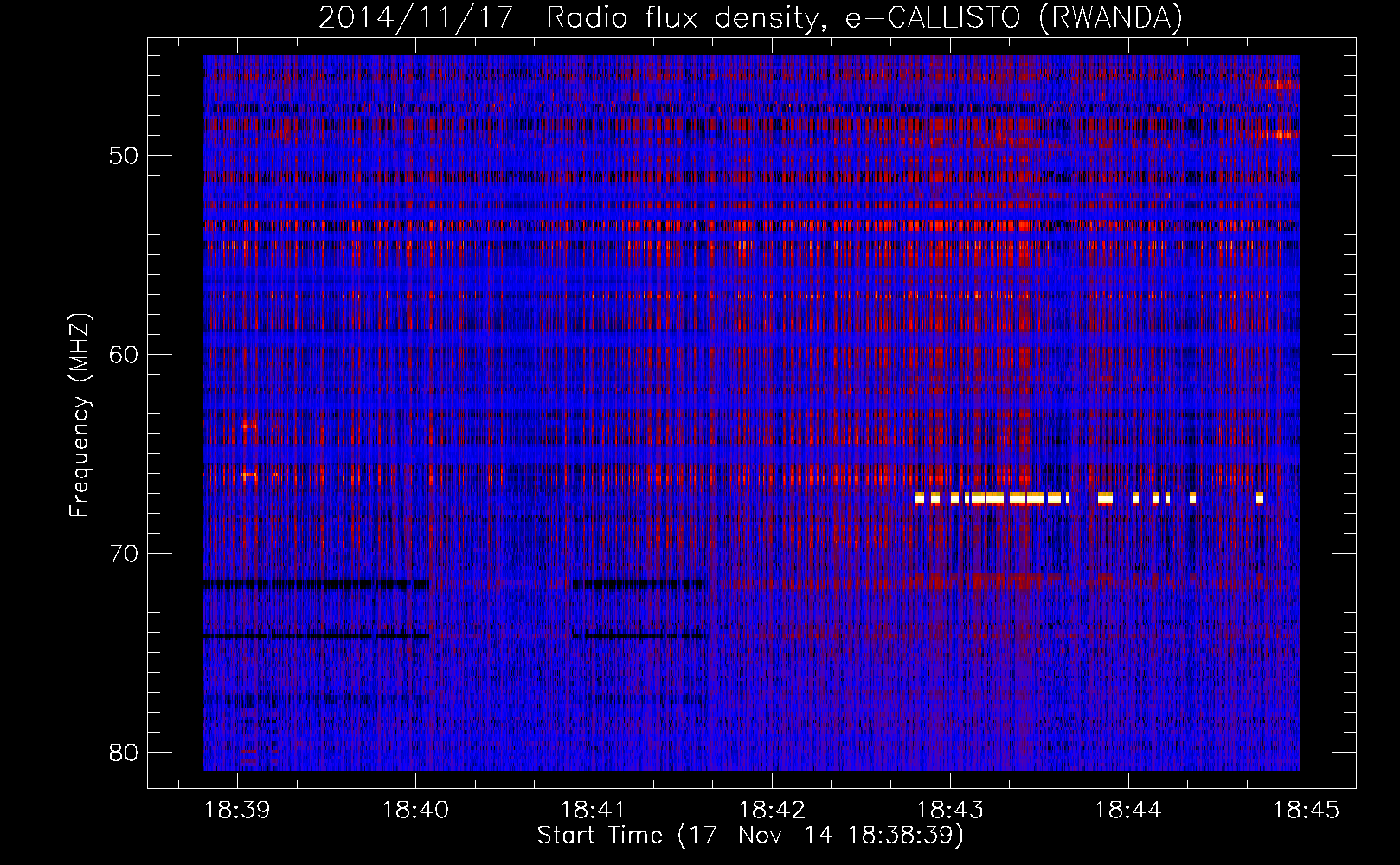Click the 'Frequency (MHZ)' axis label
Image resolution: width=1400 pixels, height=865 pixels.
pyautogui.click(x=80, y=415)
